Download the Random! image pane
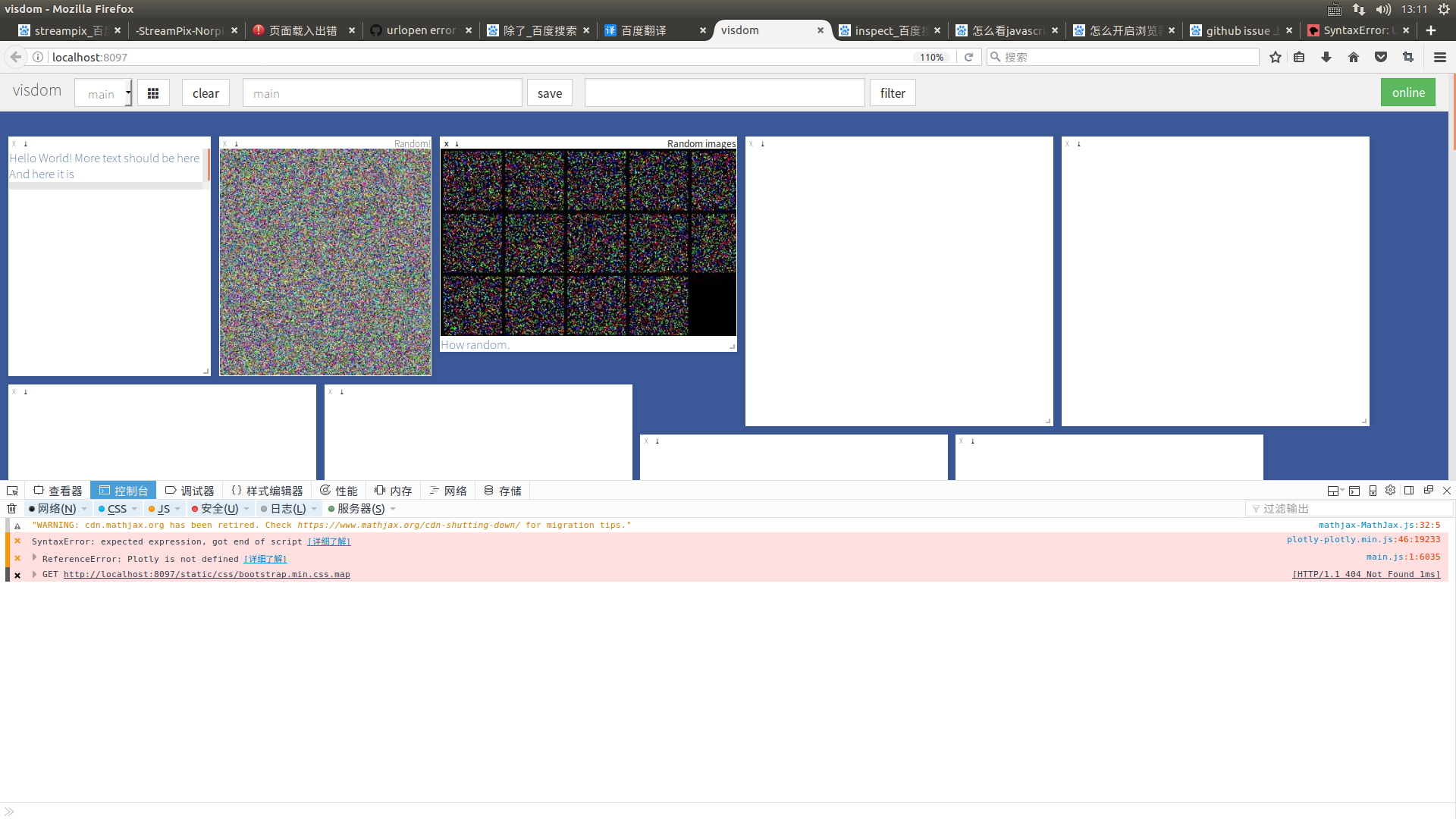1456x819 pixels. [x=235, y=143]
